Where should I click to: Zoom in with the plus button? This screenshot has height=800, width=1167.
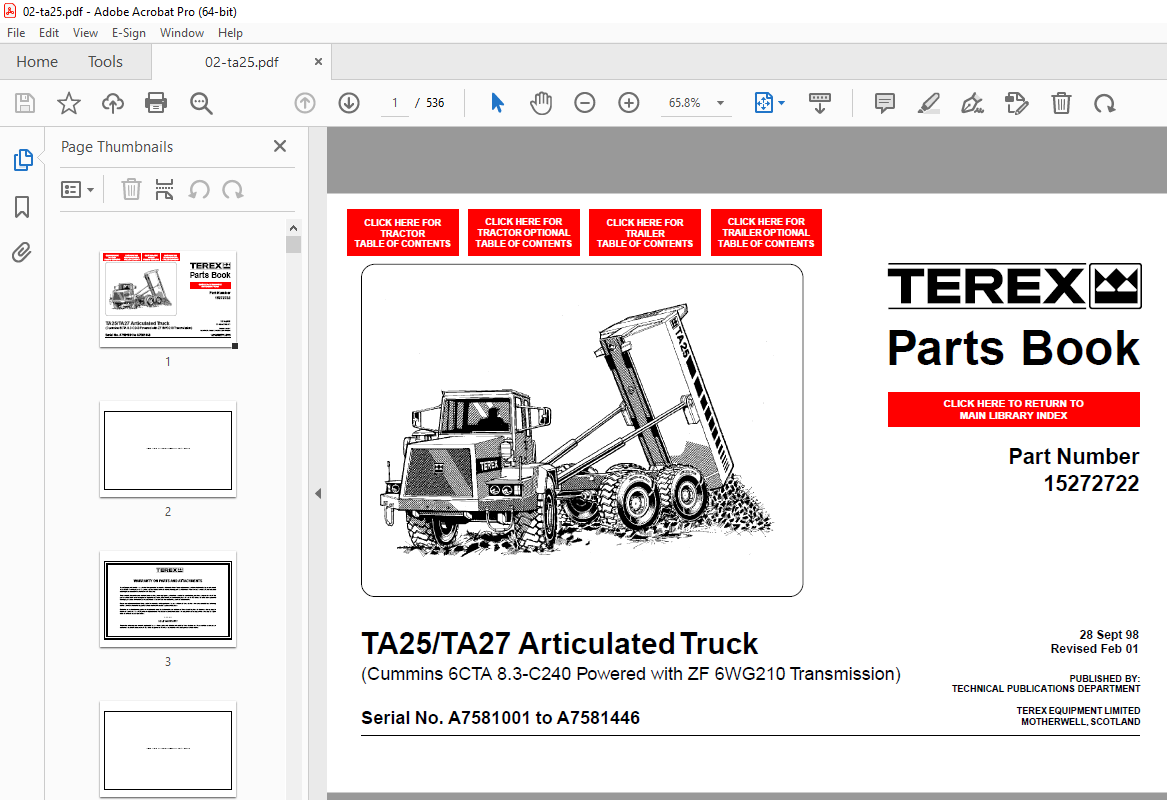629,103
